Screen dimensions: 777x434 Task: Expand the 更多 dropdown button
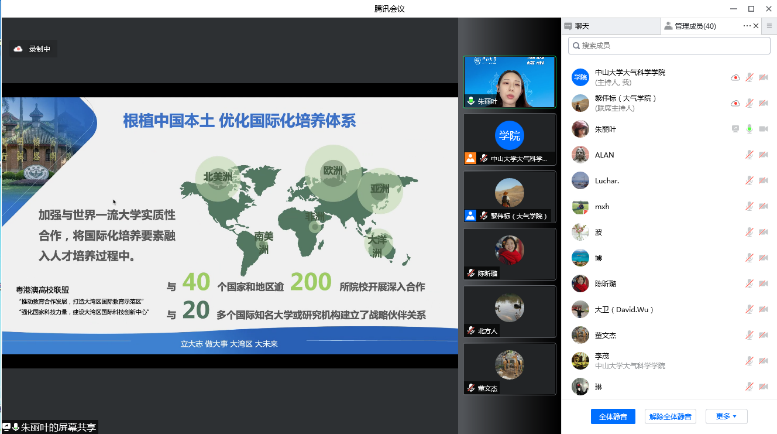point(726,416)
